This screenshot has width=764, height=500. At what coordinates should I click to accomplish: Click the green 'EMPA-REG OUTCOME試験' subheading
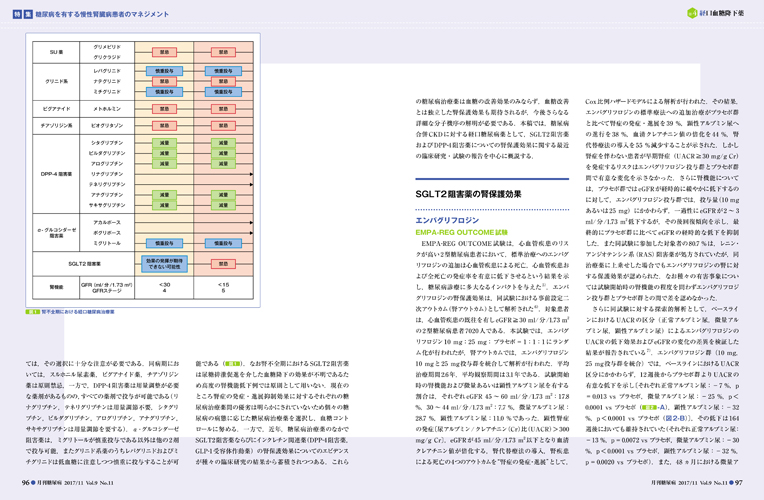[x=461, y=232]
